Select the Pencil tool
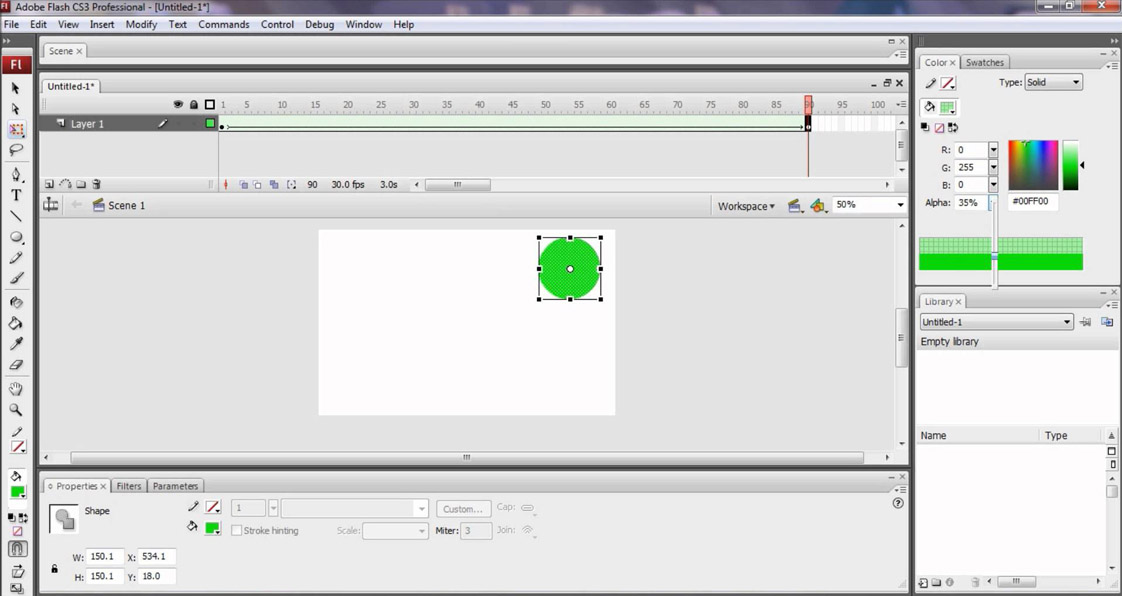 coord(16,258)
